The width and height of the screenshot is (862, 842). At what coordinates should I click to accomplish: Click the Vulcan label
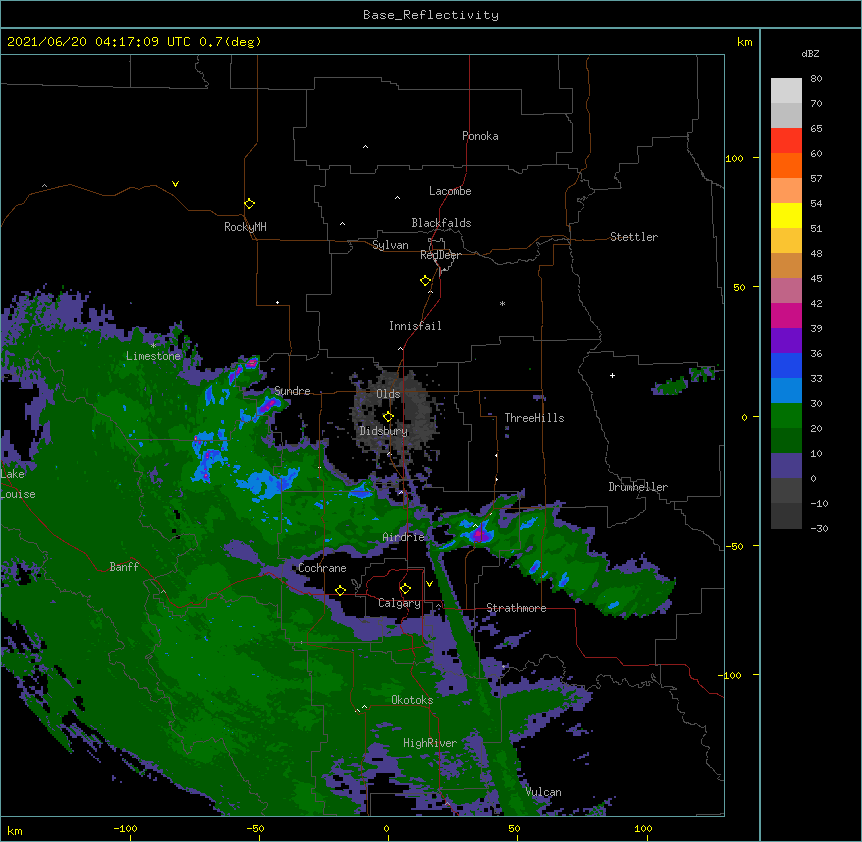[x=544, y=792]
